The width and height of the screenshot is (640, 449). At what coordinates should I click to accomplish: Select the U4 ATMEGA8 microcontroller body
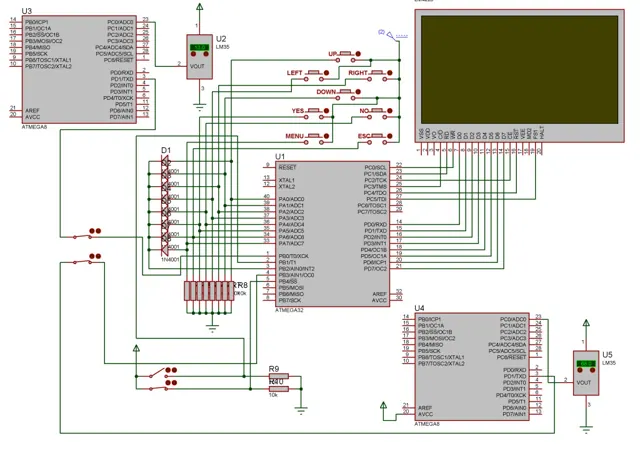coord(472,367)
